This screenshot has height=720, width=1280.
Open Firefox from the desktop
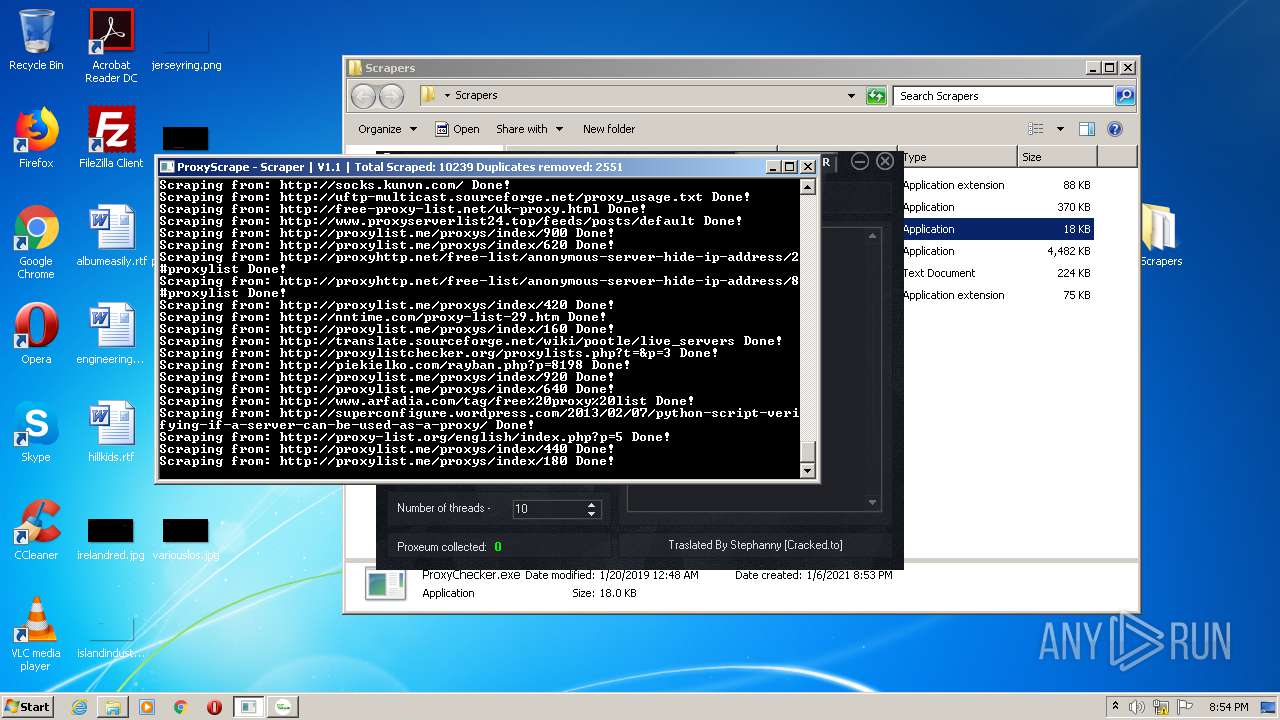[36, 138]
